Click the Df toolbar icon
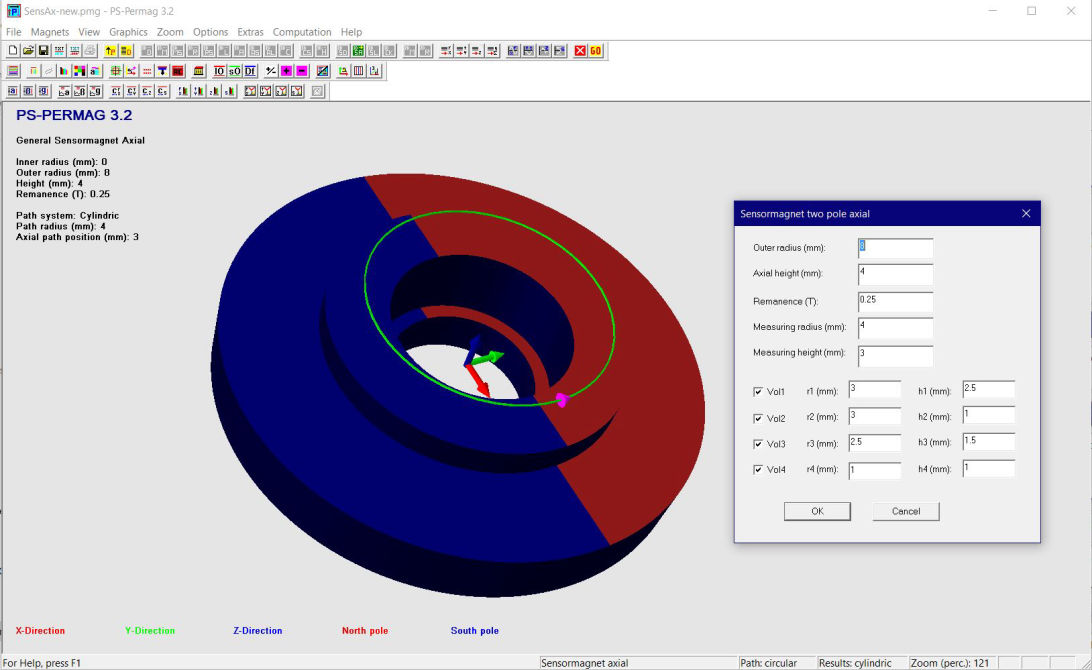The width and height of the screenshot is (1092, 670). click(x=250, y=71)
